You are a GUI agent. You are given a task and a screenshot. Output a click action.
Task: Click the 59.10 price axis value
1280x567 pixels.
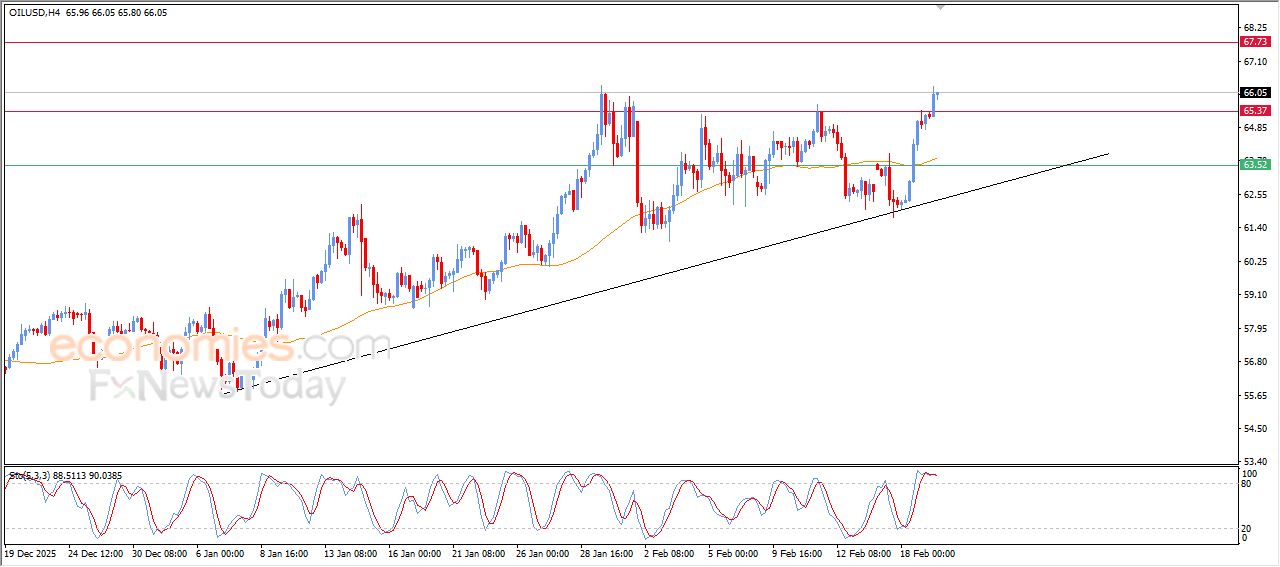click(x=1256, y=295)
